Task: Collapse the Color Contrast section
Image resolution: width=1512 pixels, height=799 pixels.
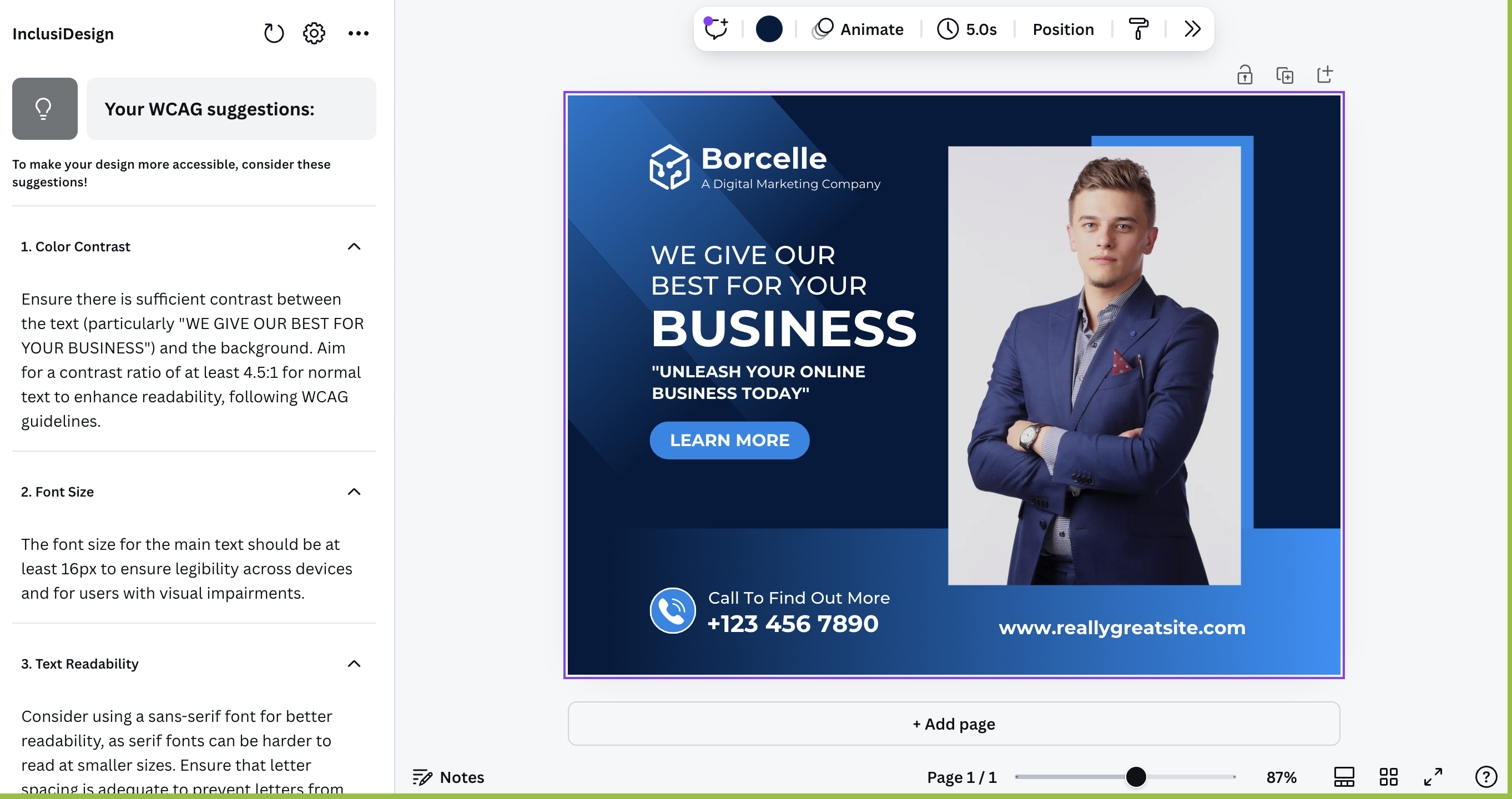Action: click(x=354, y=246)
